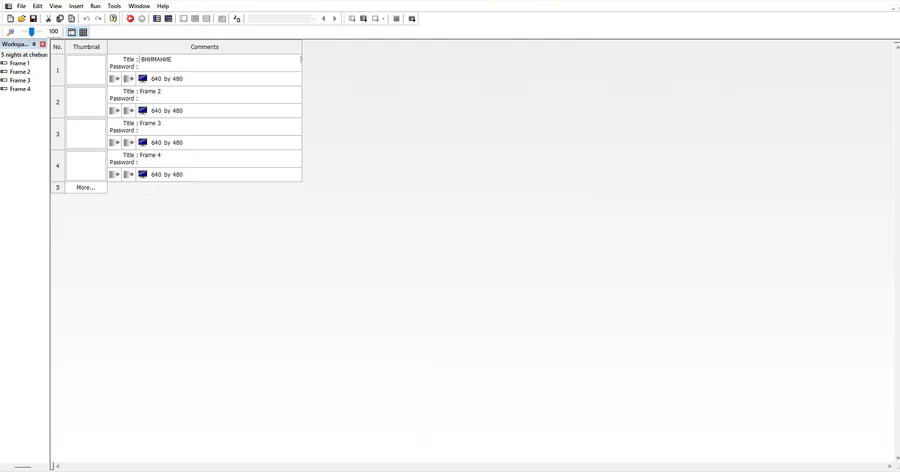Click the New application icon

(10, 19)
